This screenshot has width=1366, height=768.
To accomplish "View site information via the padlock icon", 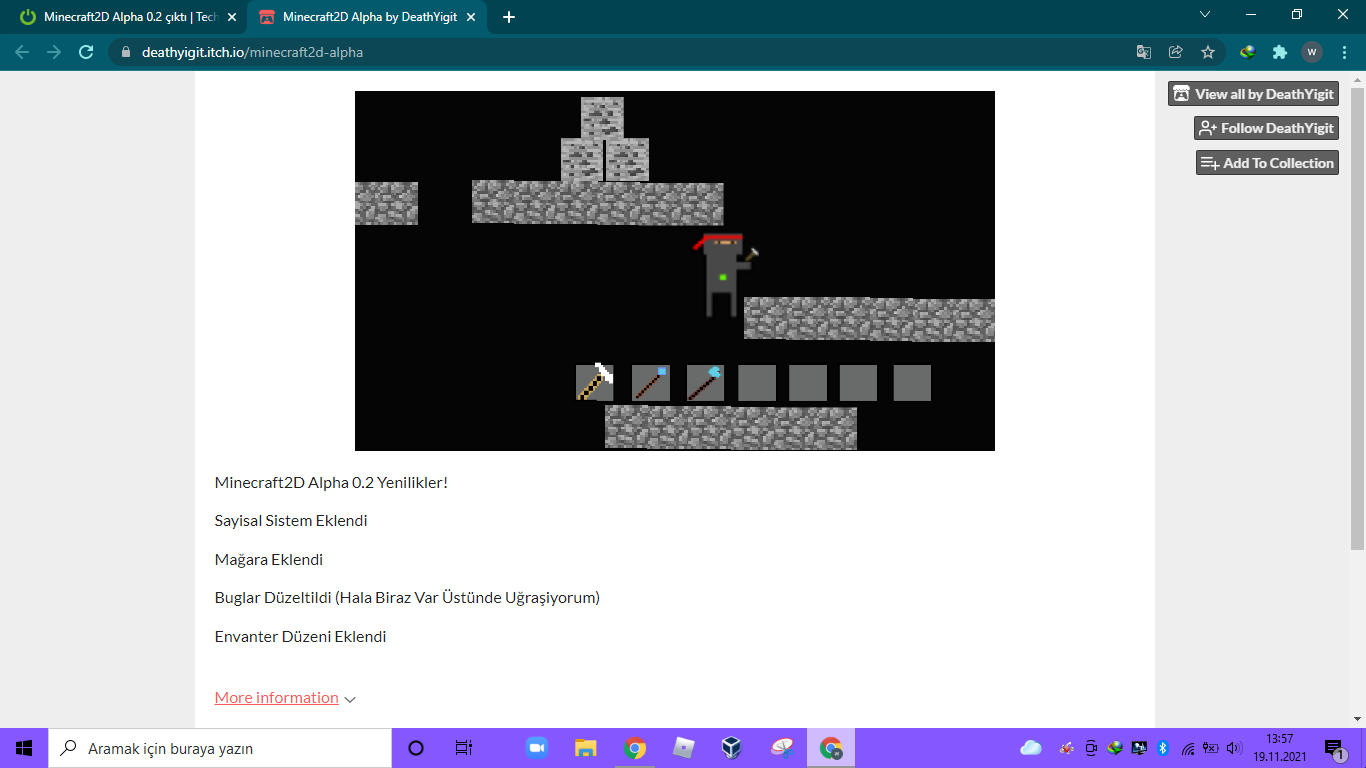I will coord(126,52).
